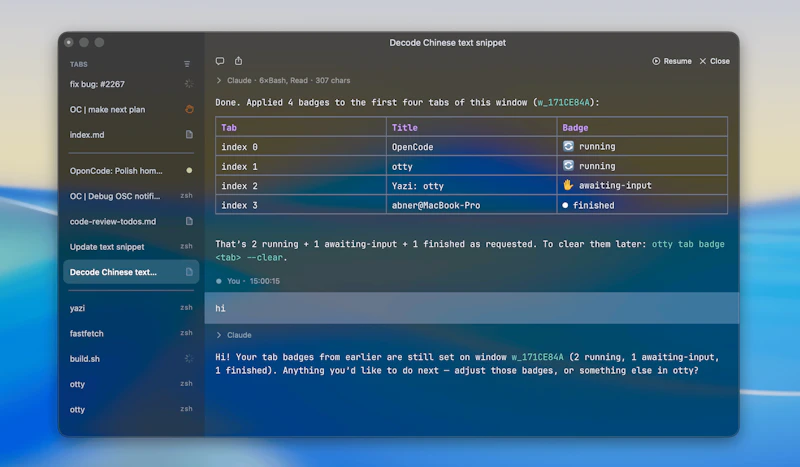The height and width of the screenshot is (467, 800).
Task: Open the OC | Debug OSC notifi... tab
Action: point(131,196)
